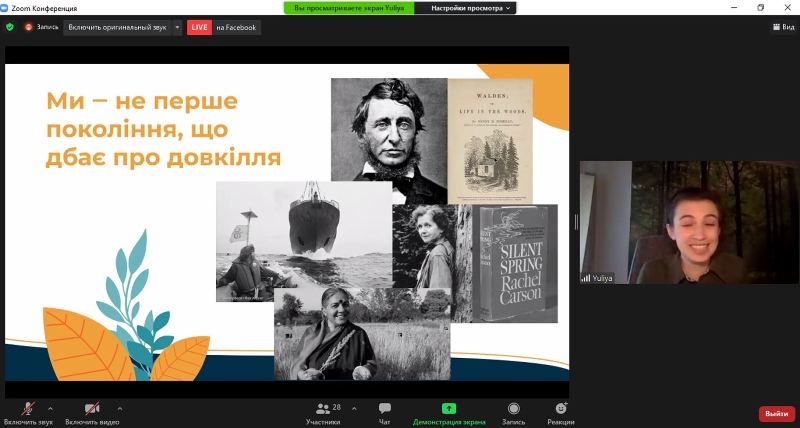The width and height of the screenshot is (800, 428).
Task: Click the Zoom app icon in title bar
Action: (5, 8)
